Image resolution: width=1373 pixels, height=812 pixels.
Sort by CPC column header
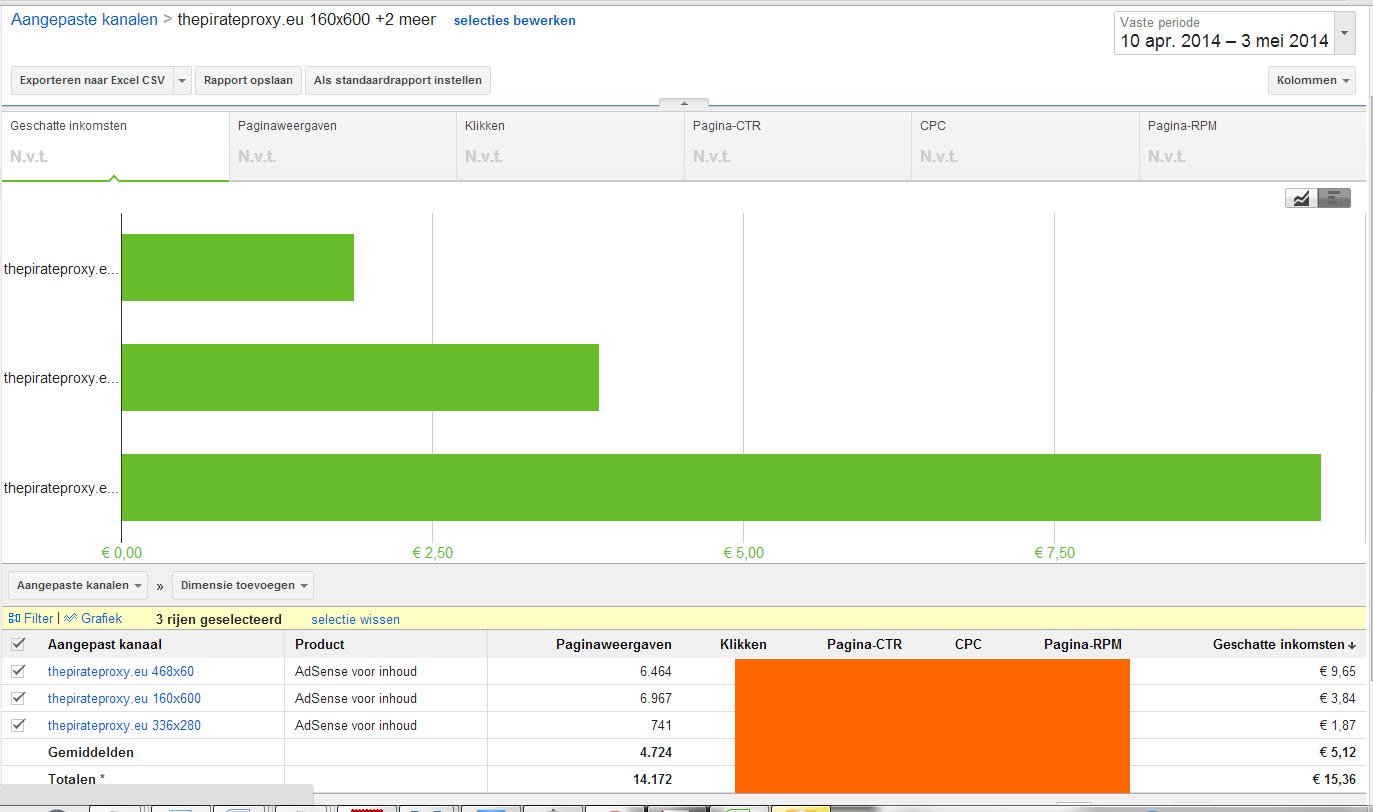pos(968,644)
